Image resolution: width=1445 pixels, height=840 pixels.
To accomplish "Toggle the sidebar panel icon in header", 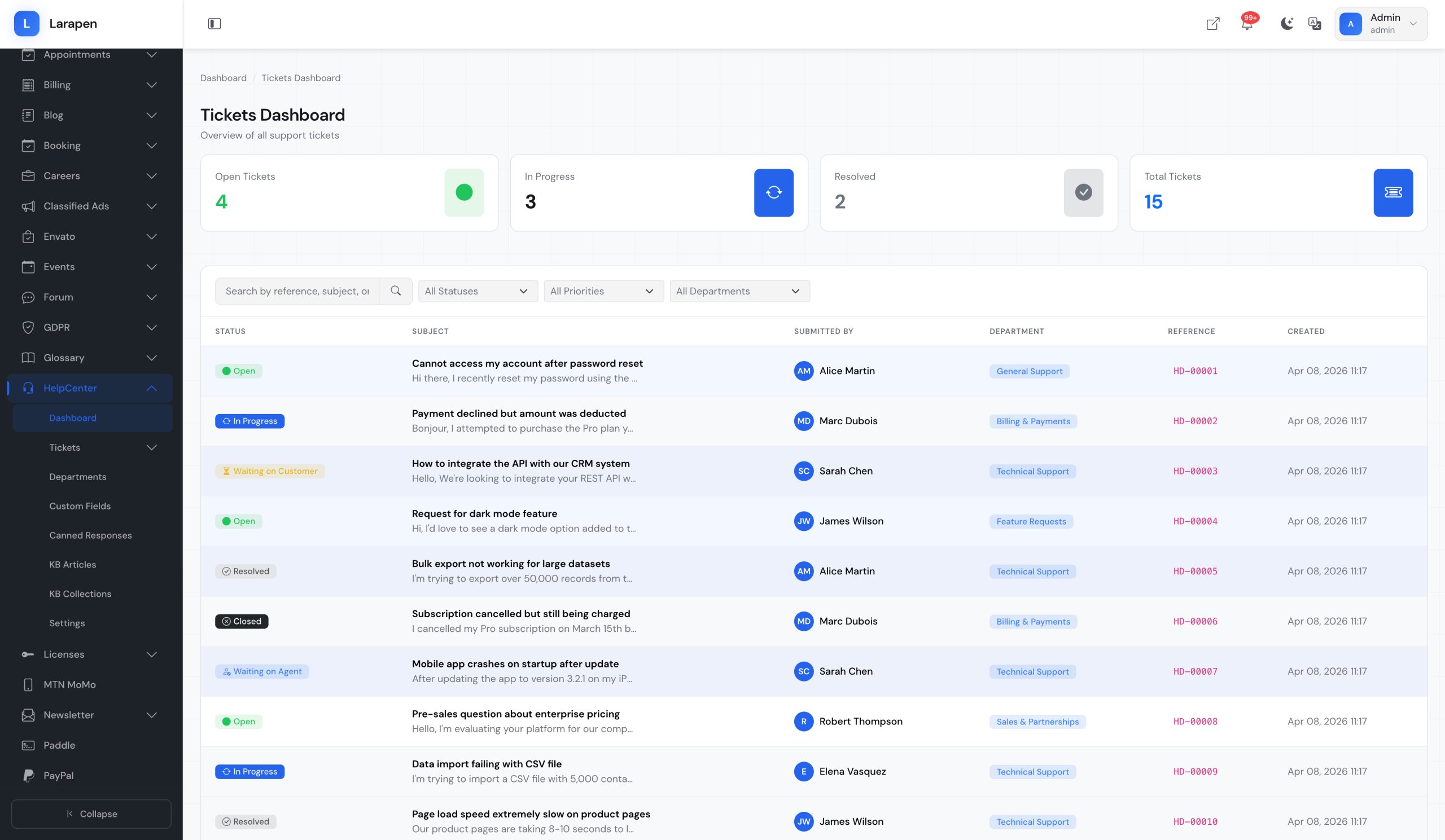I will click(x=214, y=24).
